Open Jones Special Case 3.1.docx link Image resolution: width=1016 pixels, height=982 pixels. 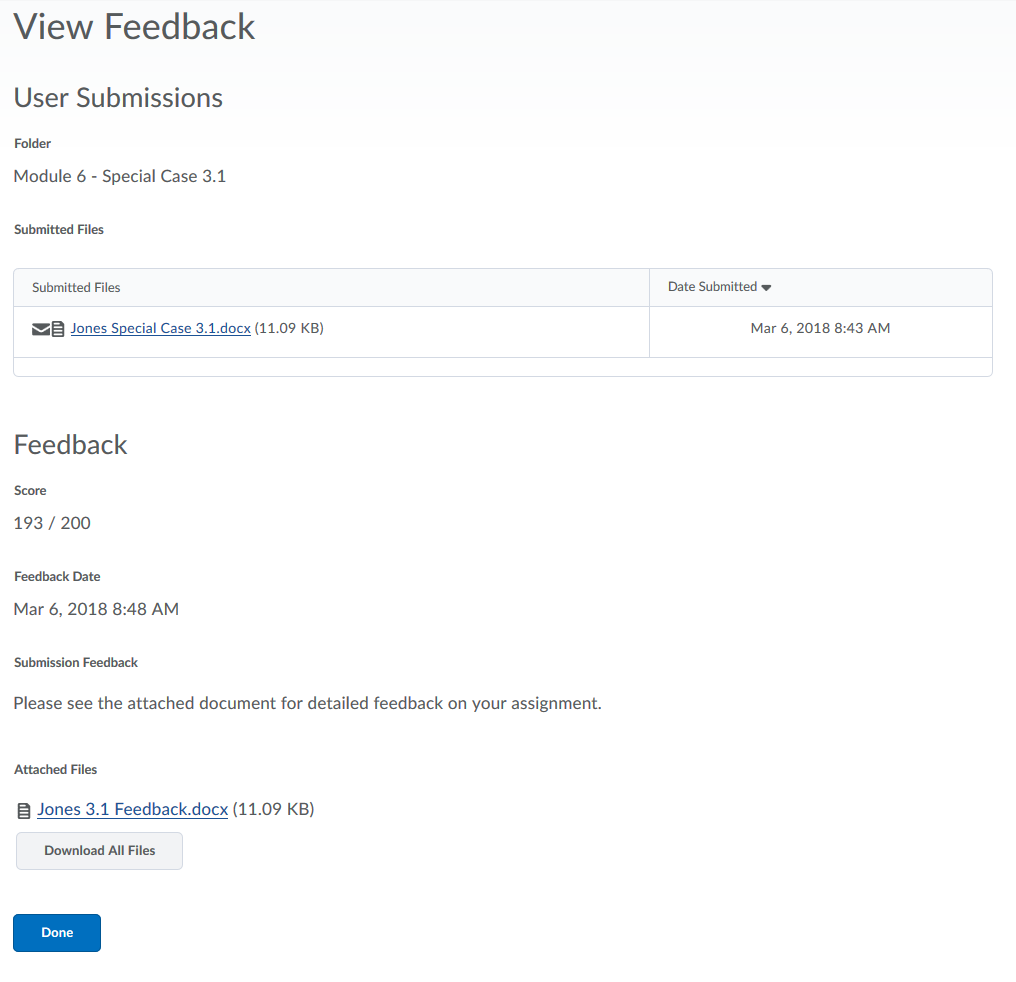160,328
